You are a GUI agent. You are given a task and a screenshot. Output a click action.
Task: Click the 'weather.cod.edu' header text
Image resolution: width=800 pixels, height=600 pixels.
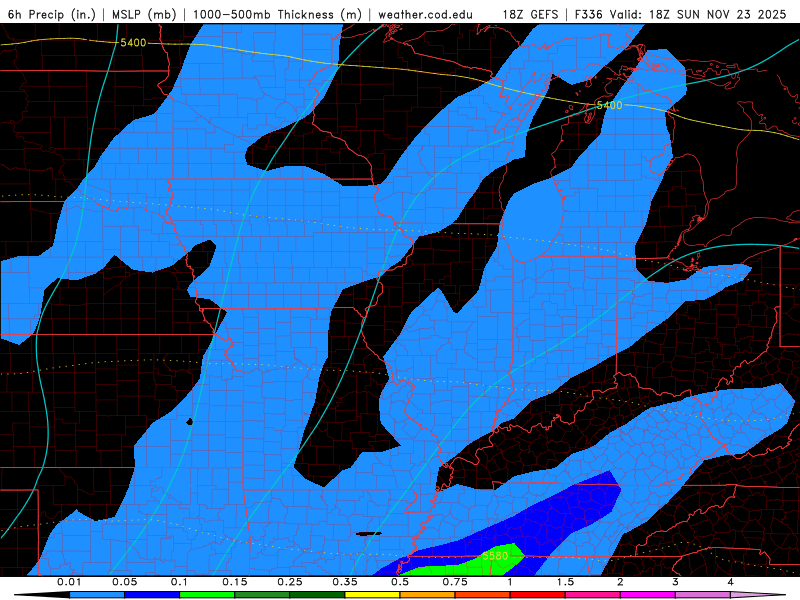tap(425, 14)
